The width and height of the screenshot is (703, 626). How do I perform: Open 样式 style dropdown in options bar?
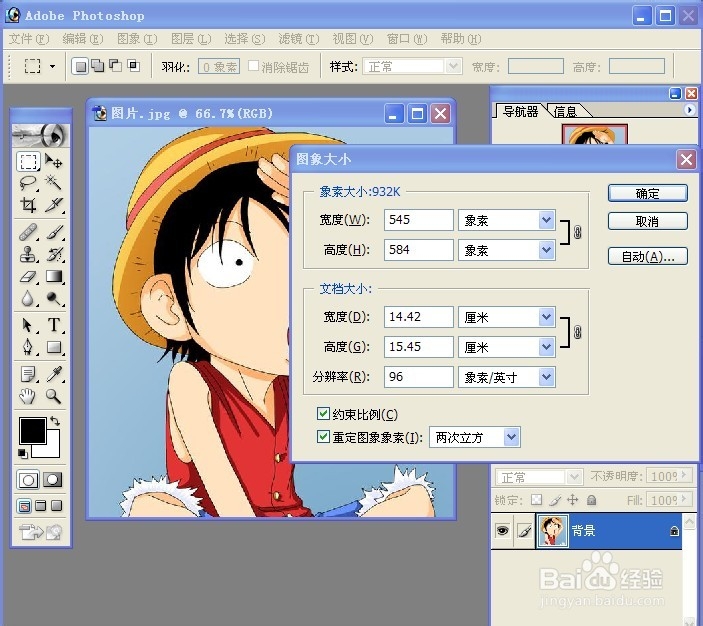point(453,66)
